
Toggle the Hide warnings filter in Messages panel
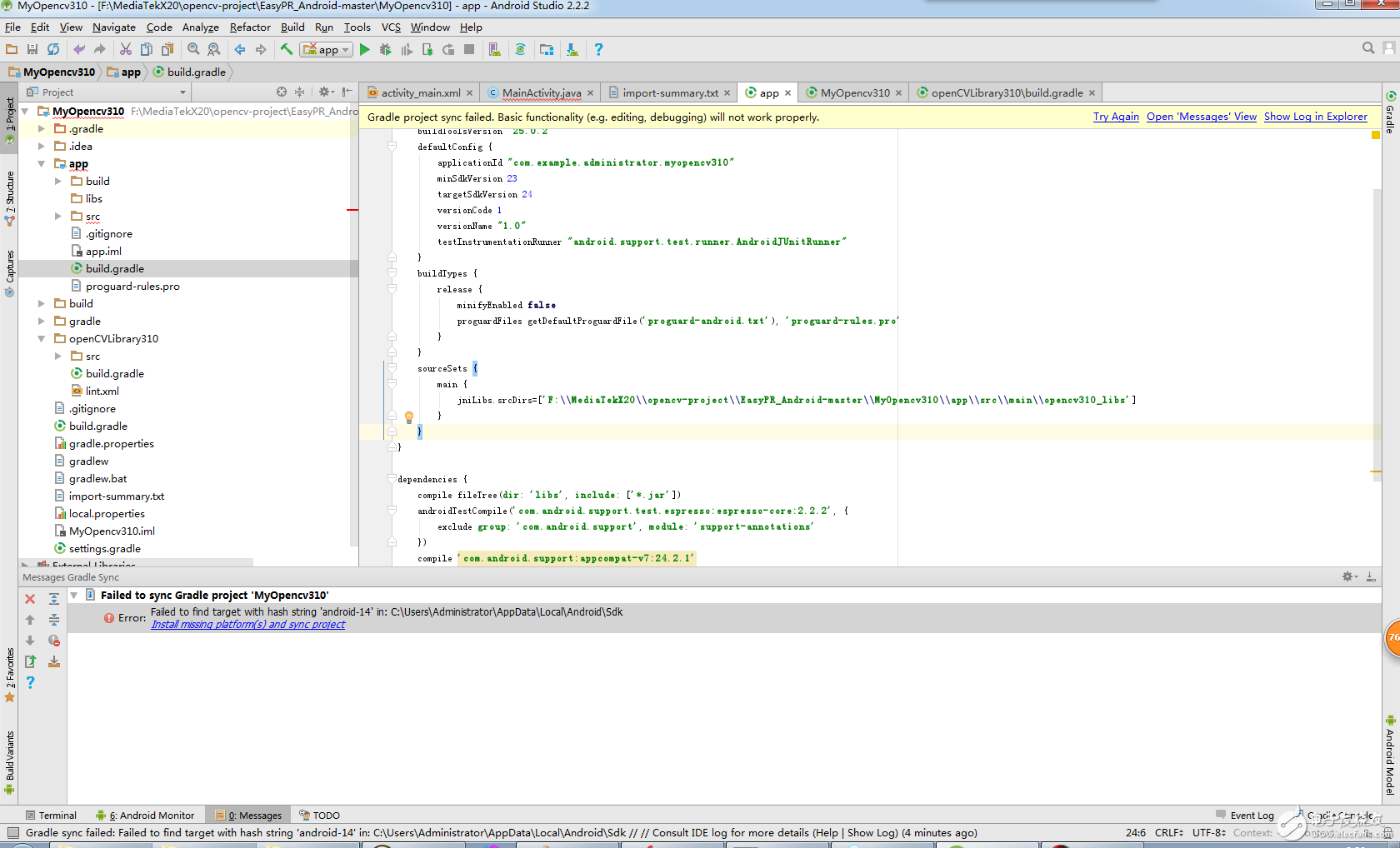[x=54, y=641]
